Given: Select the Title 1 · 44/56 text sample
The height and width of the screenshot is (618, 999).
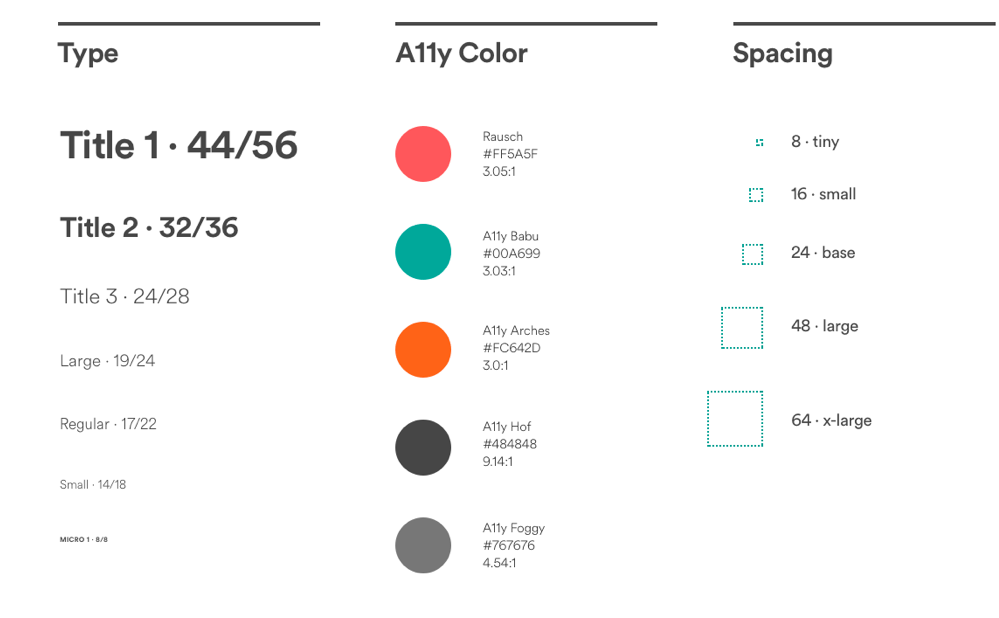Looking at the screenshot, I should click(x=179, y=145).
